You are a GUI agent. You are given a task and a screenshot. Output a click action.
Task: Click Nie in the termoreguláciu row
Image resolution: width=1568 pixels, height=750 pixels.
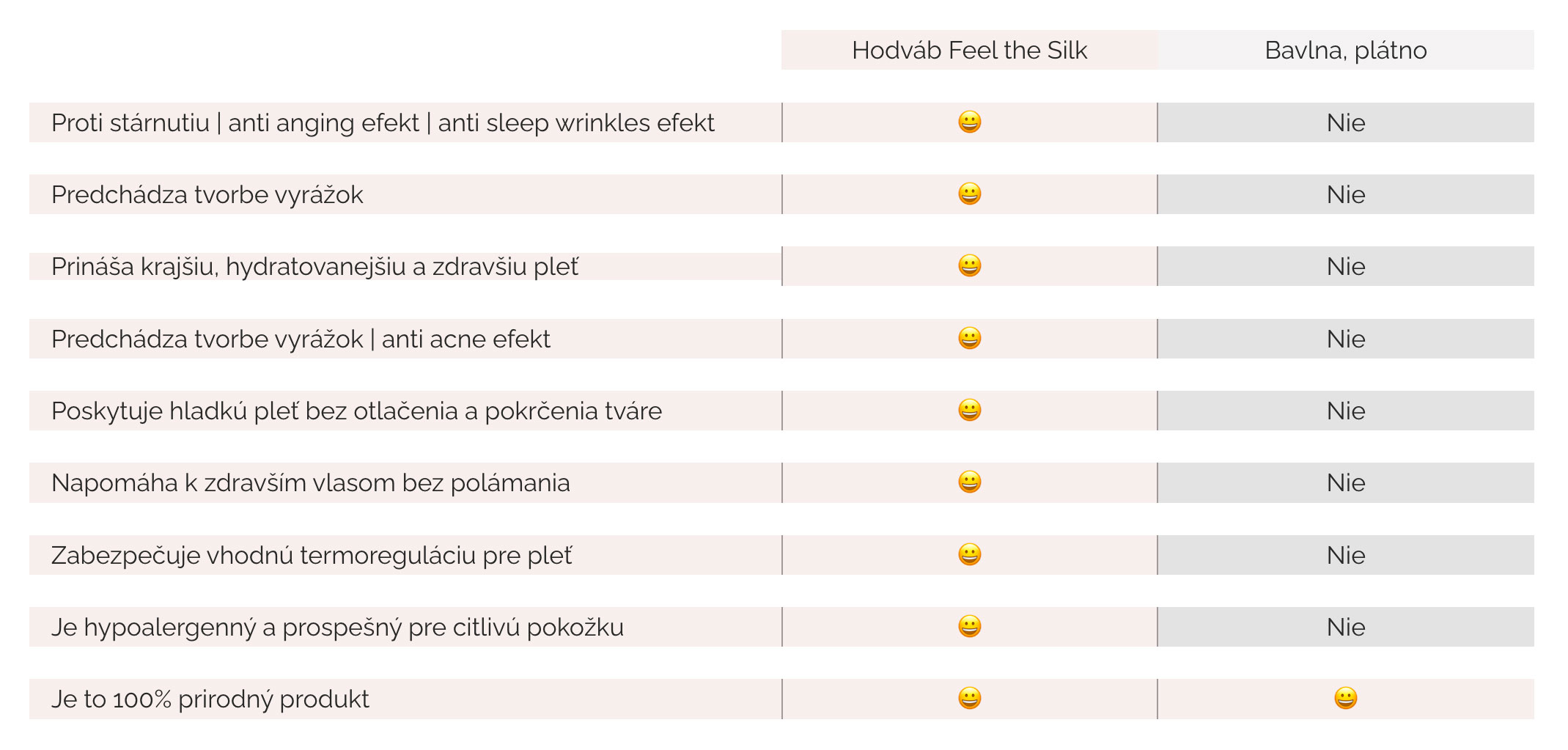click(x=1346, y=555)
